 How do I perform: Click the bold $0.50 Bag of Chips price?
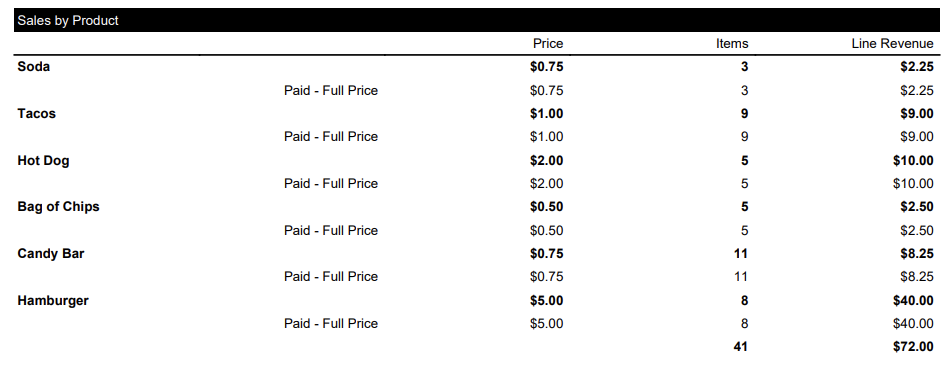(547, 207)
